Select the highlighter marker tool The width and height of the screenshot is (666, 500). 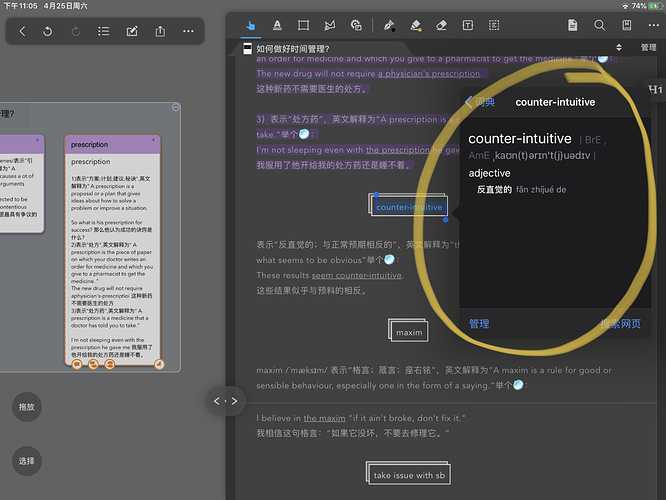click(x=415, y=25)
